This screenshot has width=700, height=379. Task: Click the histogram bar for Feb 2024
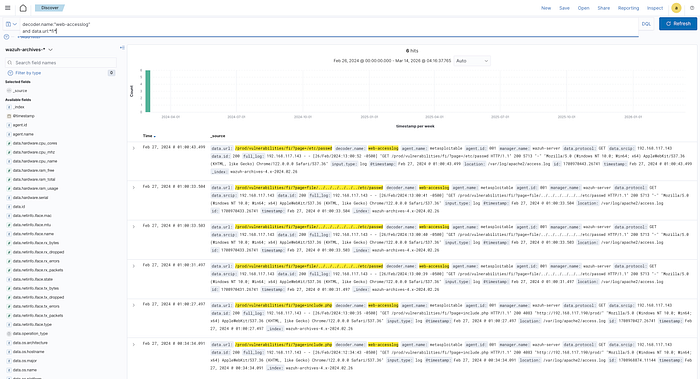[148, 91]
